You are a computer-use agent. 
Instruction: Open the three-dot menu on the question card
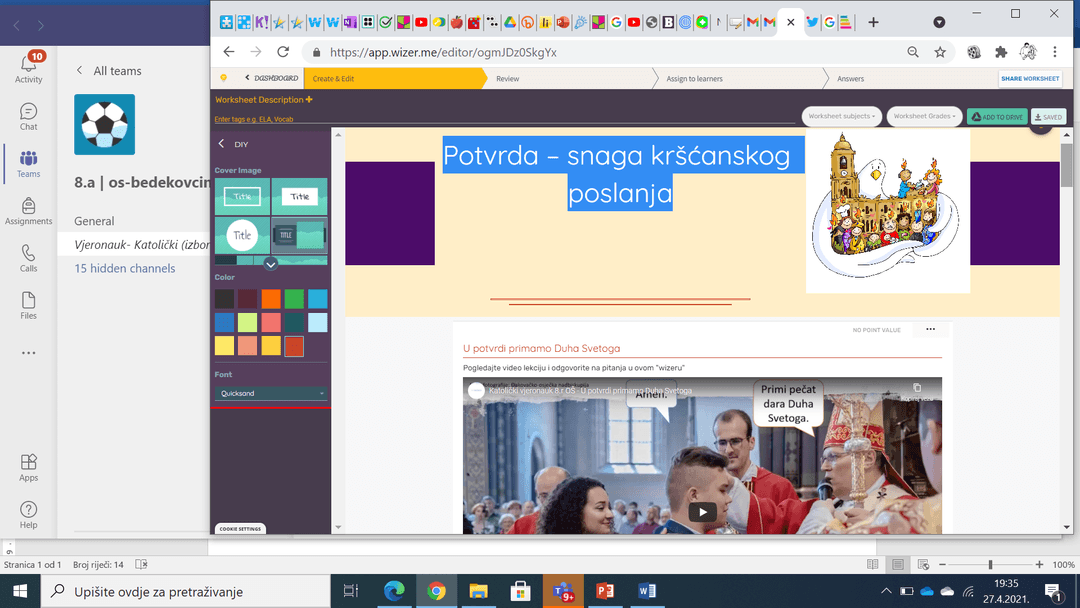pyautogui.click(x=930, y=329)
